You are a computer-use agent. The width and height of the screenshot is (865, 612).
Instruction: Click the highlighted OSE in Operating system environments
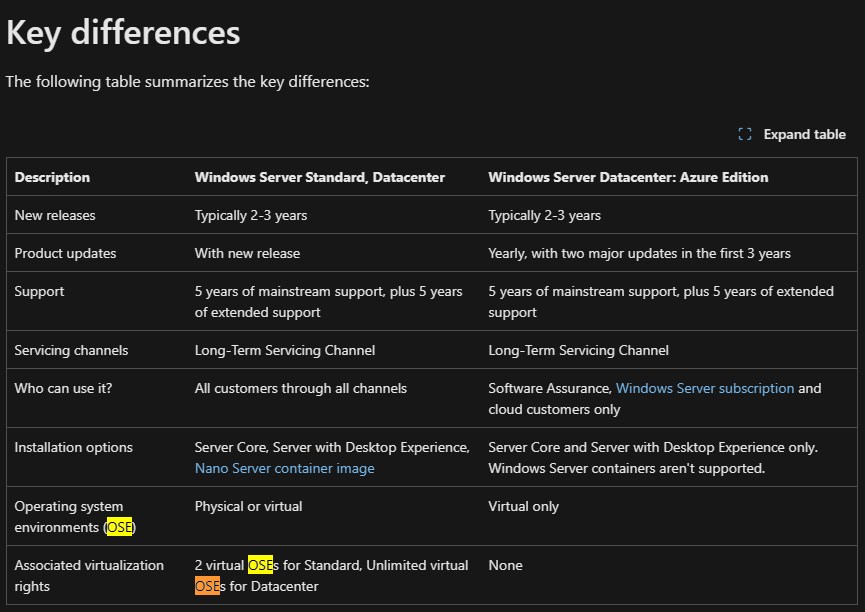click(119, 527)
